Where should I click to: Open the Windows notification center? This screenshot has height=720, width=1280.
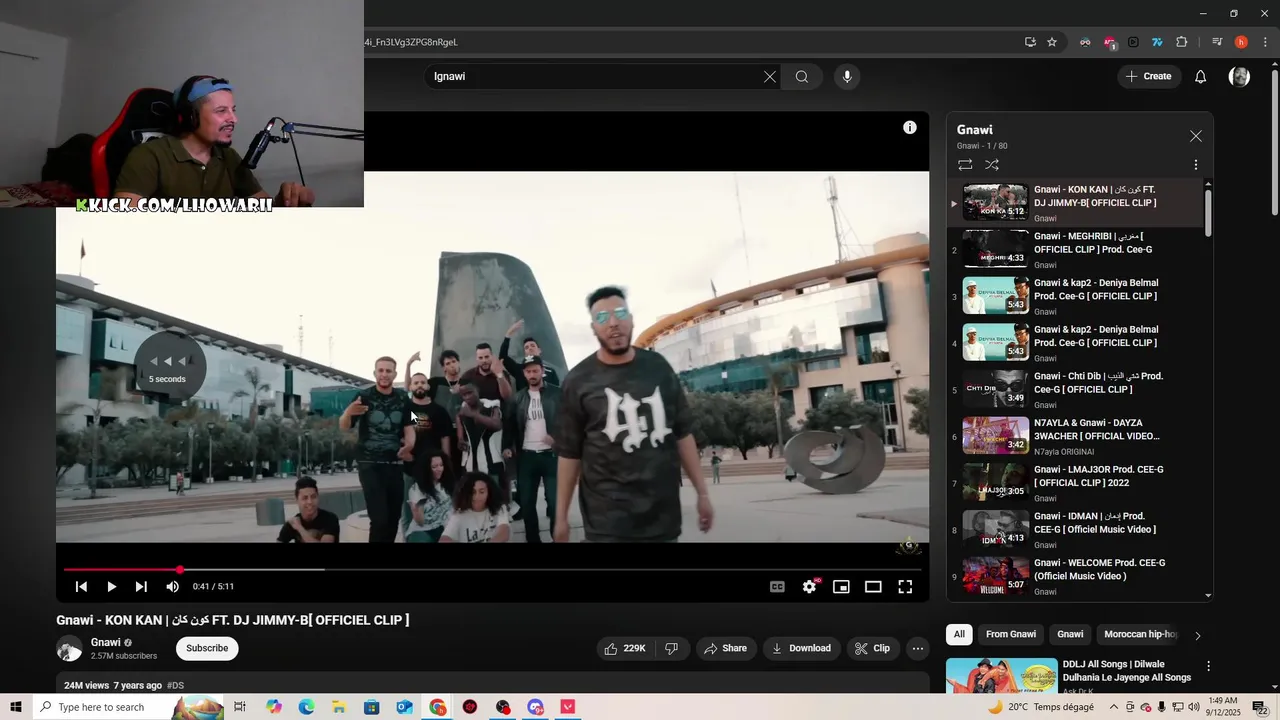[1260, 707]
